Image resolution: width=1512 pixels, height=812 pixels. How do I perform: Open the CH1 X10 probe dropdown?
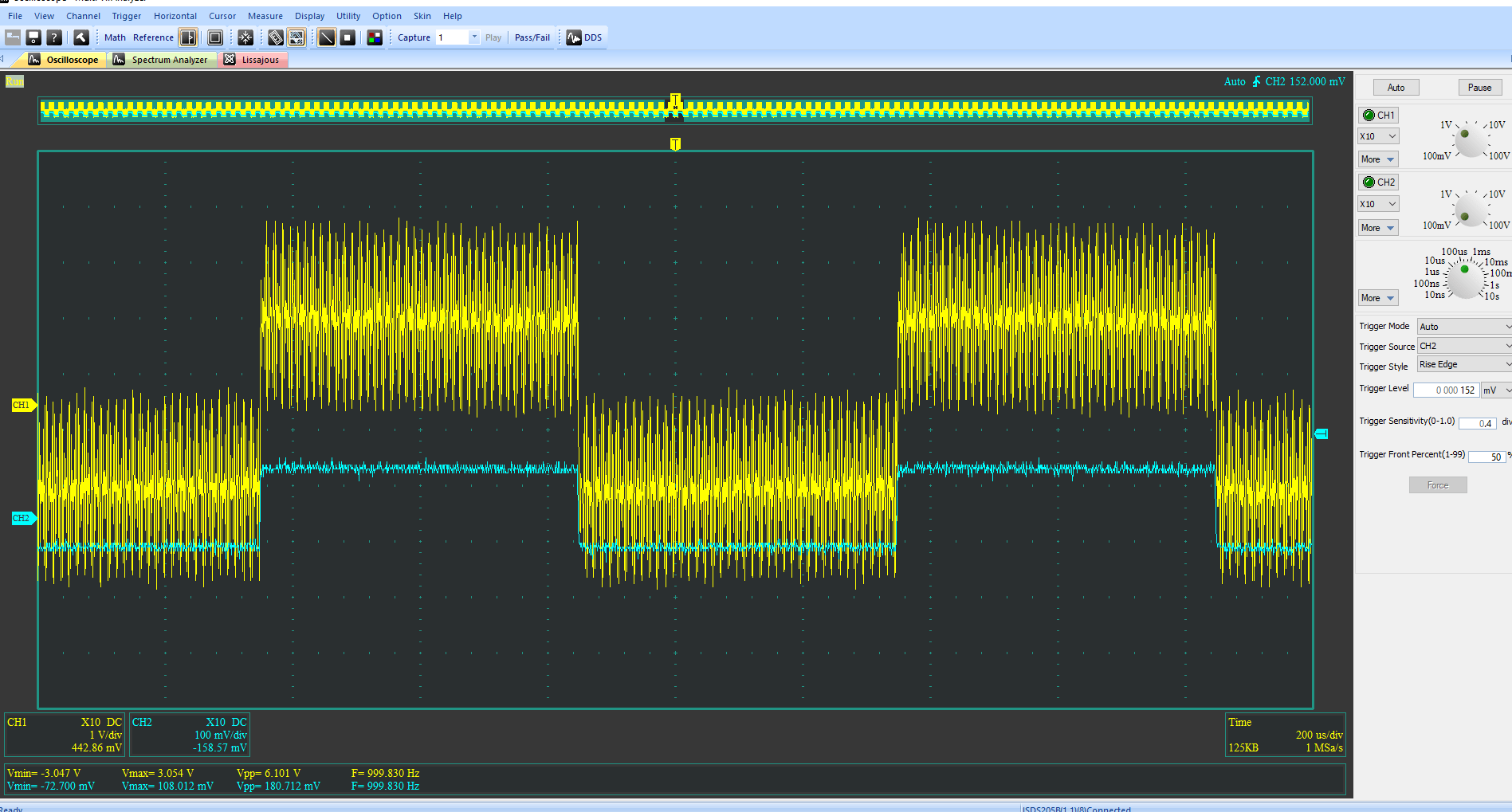(x=1378, y=136)
